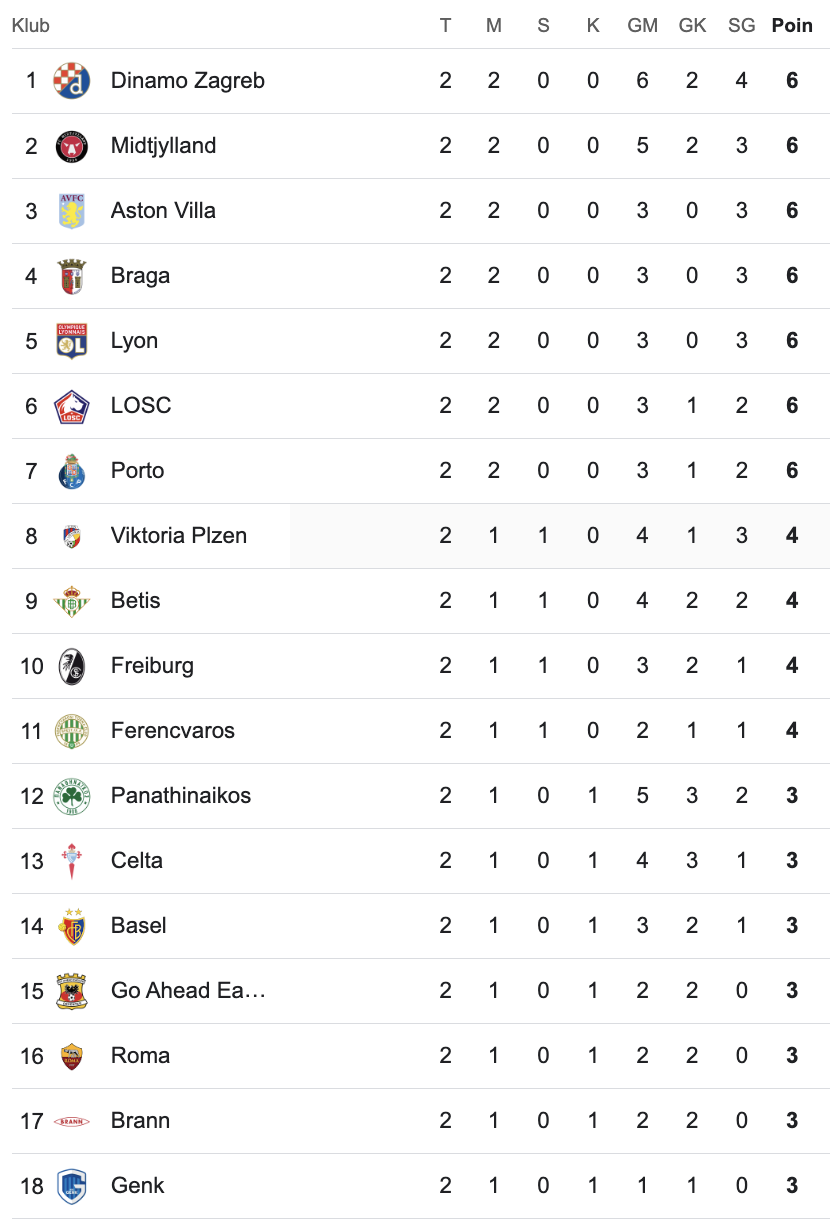The image size is (830, 1220).
Task: Click the Roma club crest
Action: [71, 1056]
